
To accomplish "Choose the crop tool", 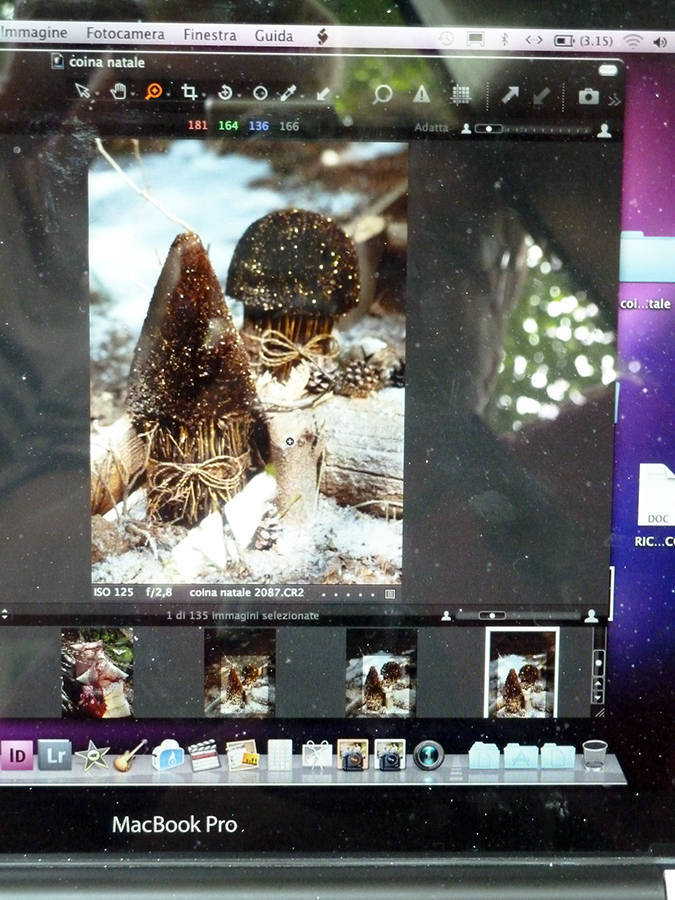I will tap(189, 92).
